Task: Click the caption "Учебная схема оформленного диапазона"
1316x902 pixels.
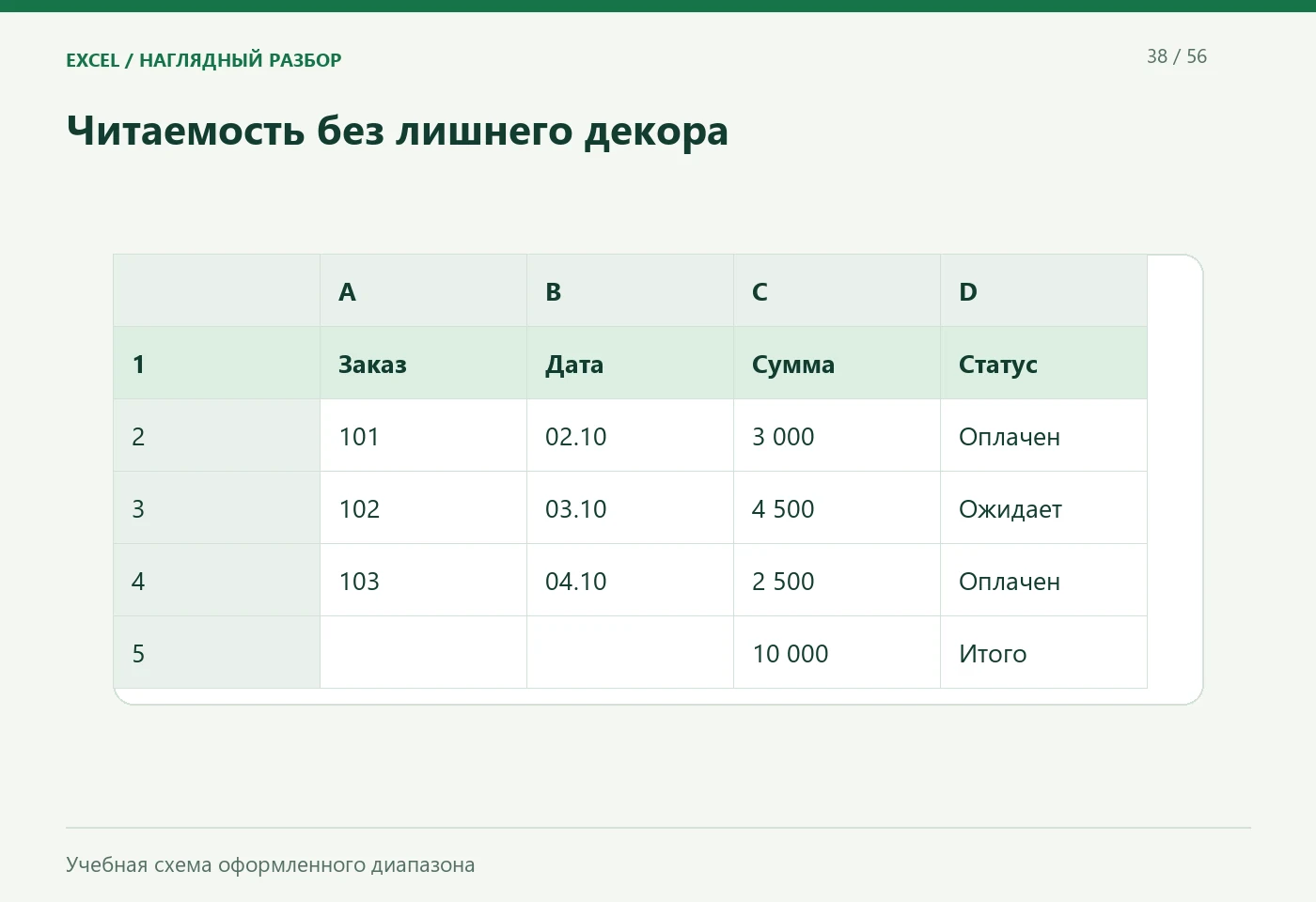Action: pos(271,865)
